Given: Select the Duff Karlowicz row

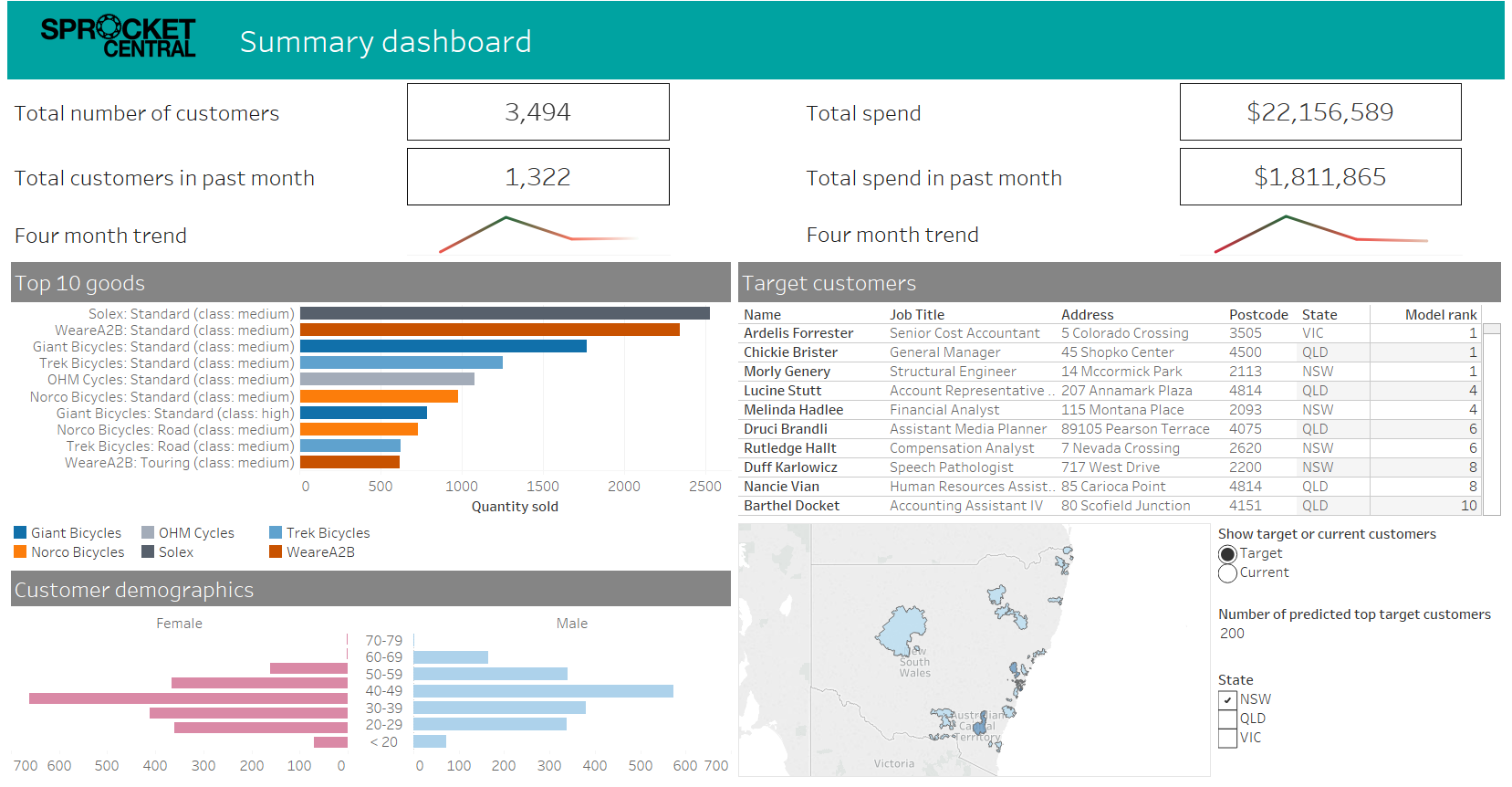Looking at the screenshot, I should (x=1110, y=467).
